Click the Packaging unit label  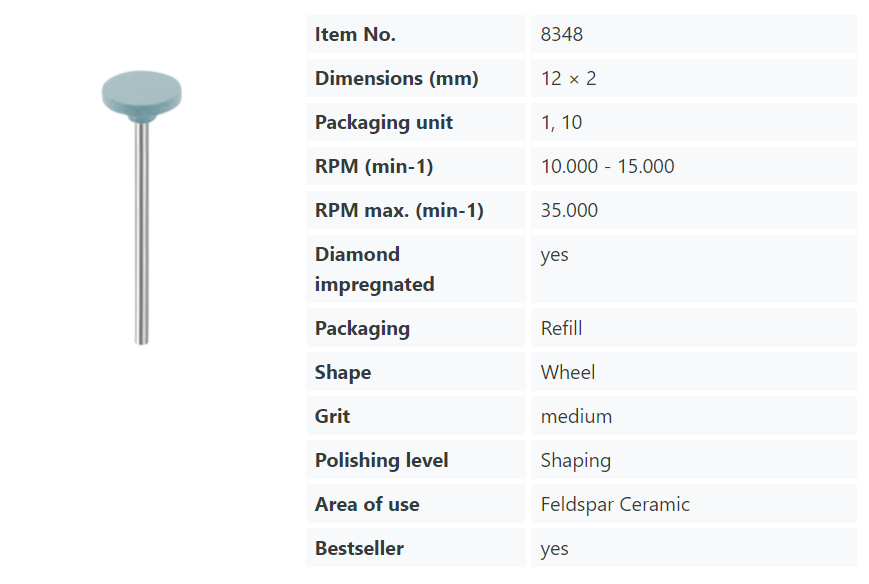pyautogui.click(x=383, y=122)
